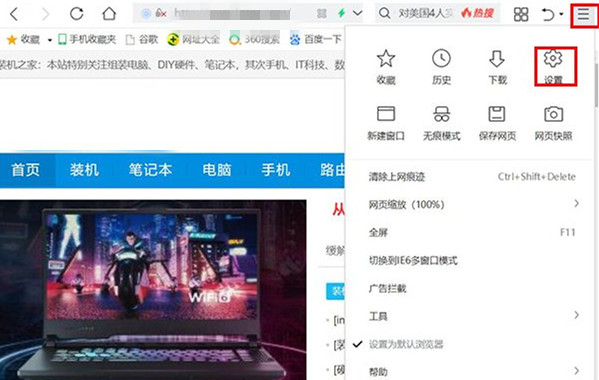
Task: Open the 百度一下 bookmark
Action: pos(316,39)
